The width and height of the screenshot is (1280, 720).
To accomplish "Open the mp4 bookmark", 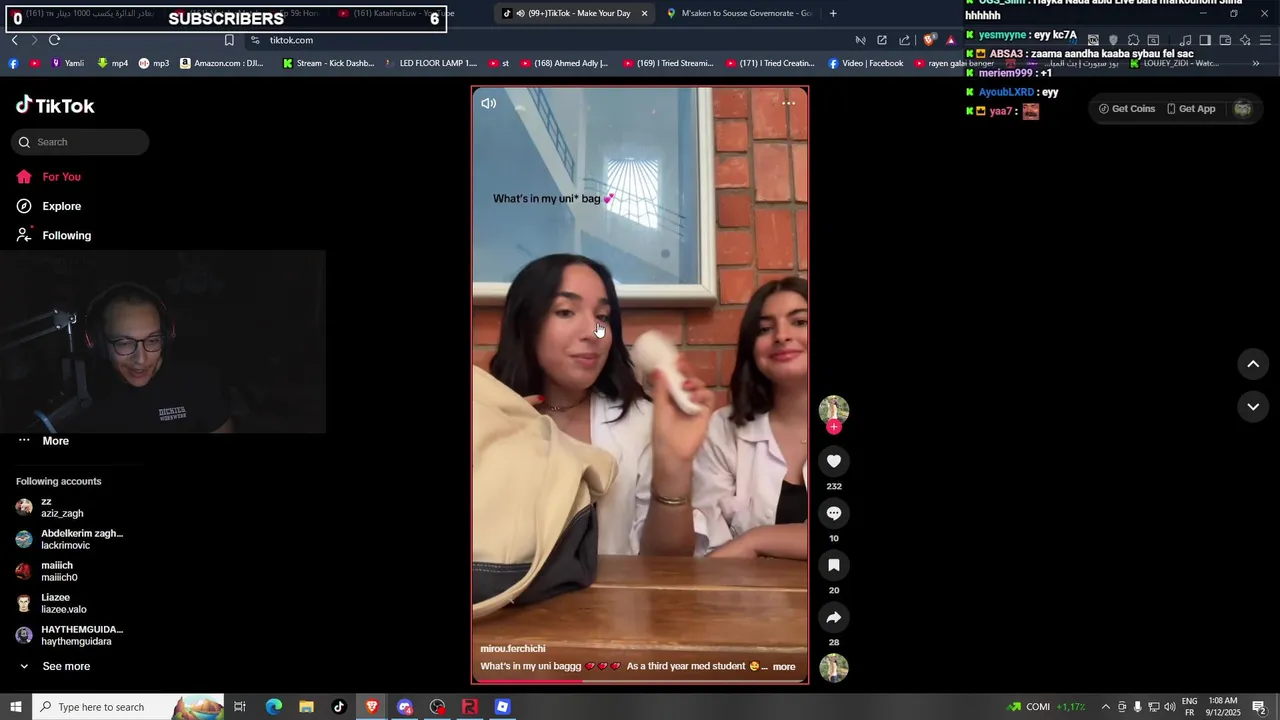I will pos(113,63).
